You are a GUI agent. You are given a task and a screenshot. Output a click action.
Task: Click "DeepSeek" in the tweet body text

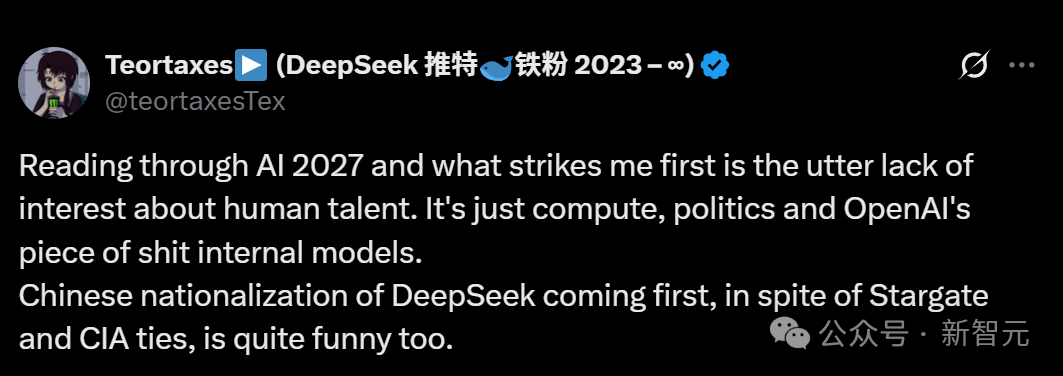click(453, 297)
